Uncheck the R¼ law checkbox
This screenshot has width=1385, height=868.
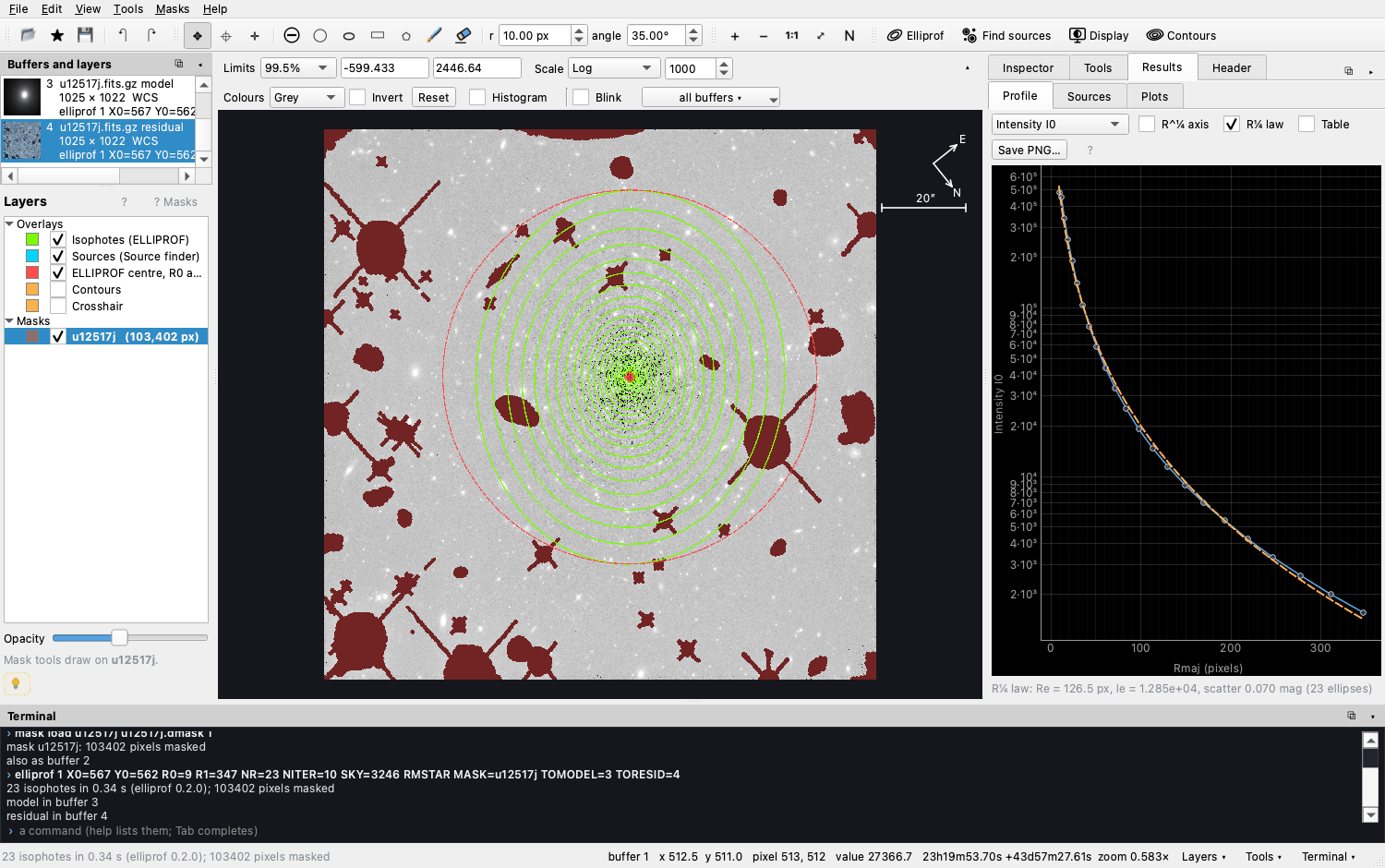click(1232, 124)
